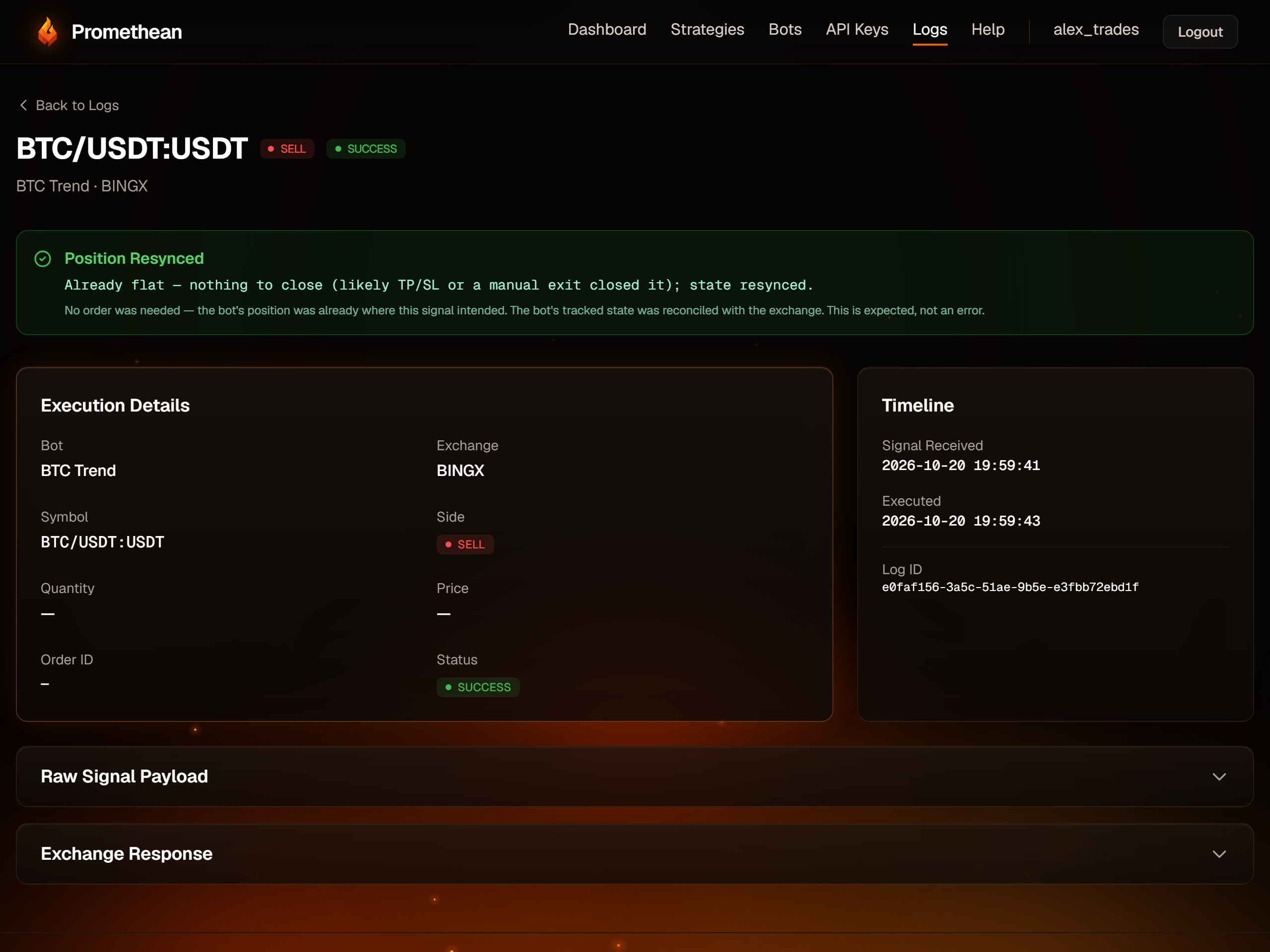Click the SELL badge beside the title
The width and height of the screenshot is (1270, 952).
tap(287, 149)
